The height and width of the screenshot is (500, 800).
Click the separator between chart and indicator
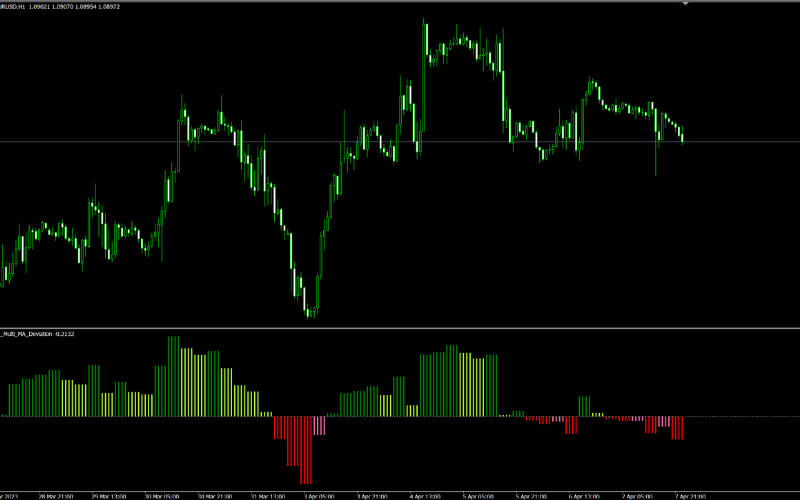400,328
